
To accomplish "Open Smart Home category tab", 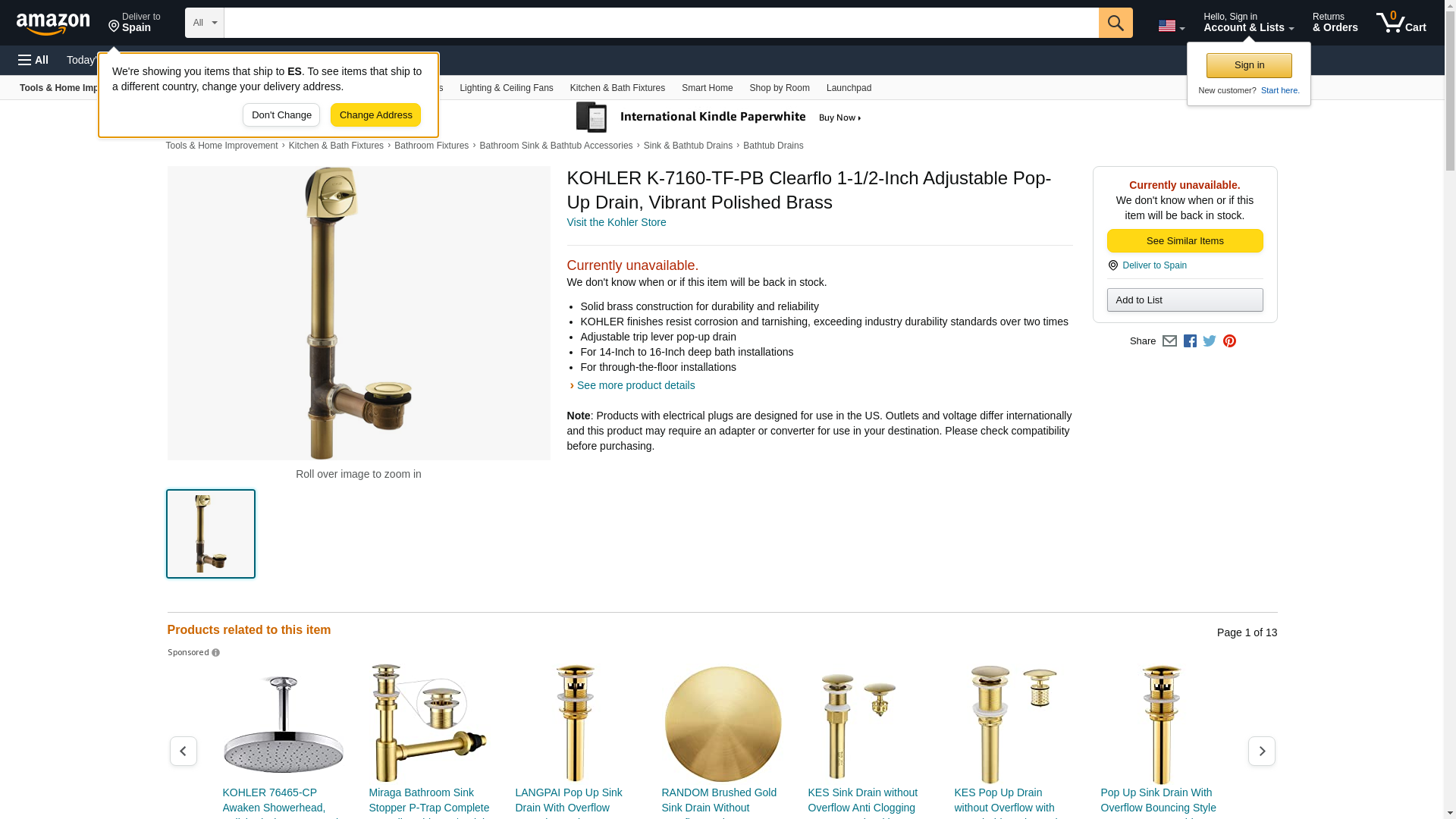I will coord(707,88).
